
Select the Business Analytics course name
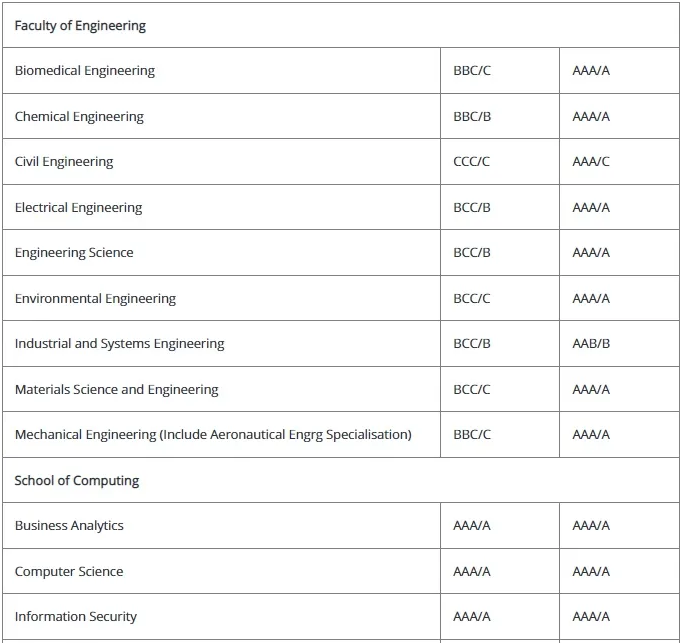pos(69,526)
